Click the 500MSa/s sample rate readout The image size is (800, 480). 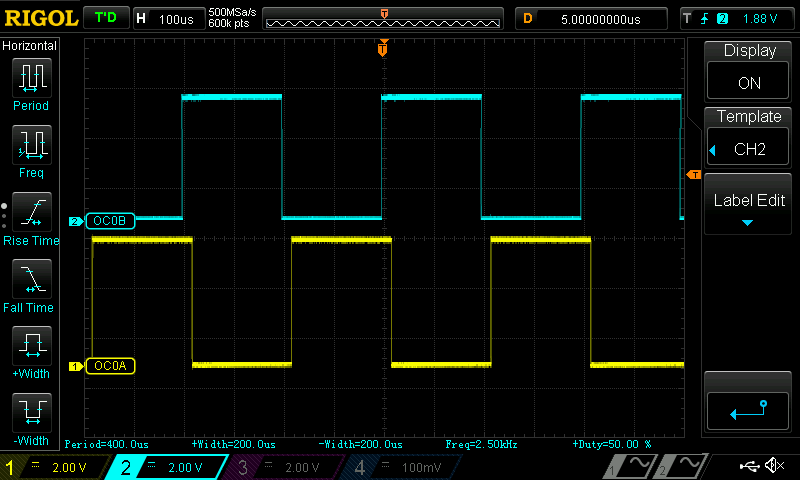[232, 12]
